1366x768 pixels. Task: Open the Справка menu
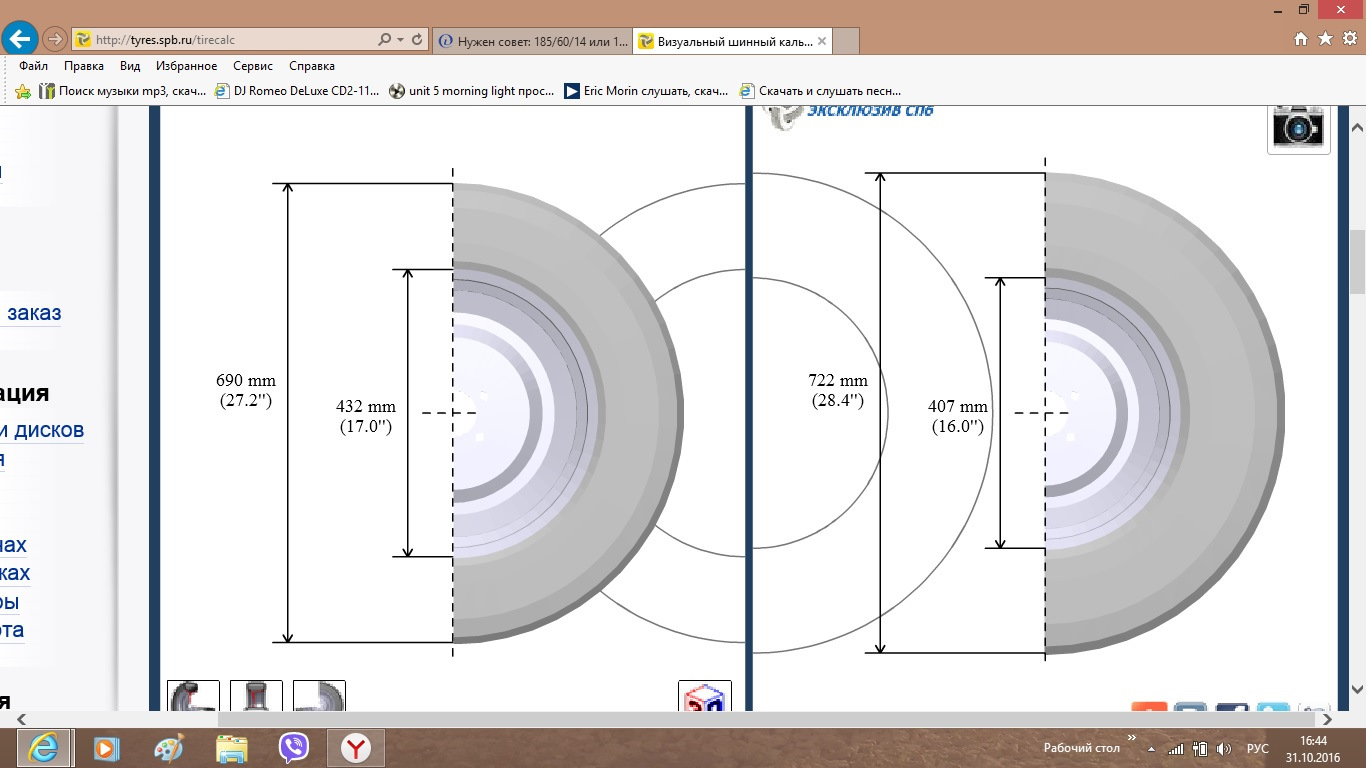point(312,66)
